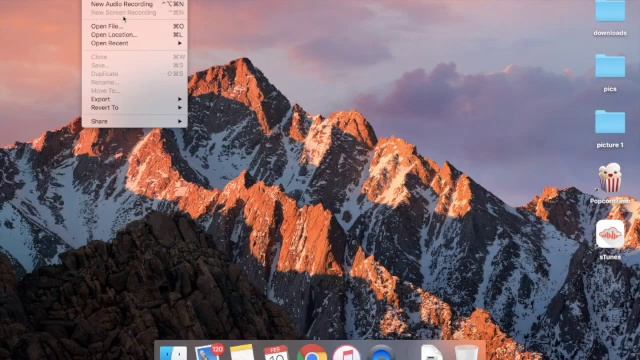This screenshot has width=640, height=360.
Task: Expand the Open Recent submenu
Action: 135,43
